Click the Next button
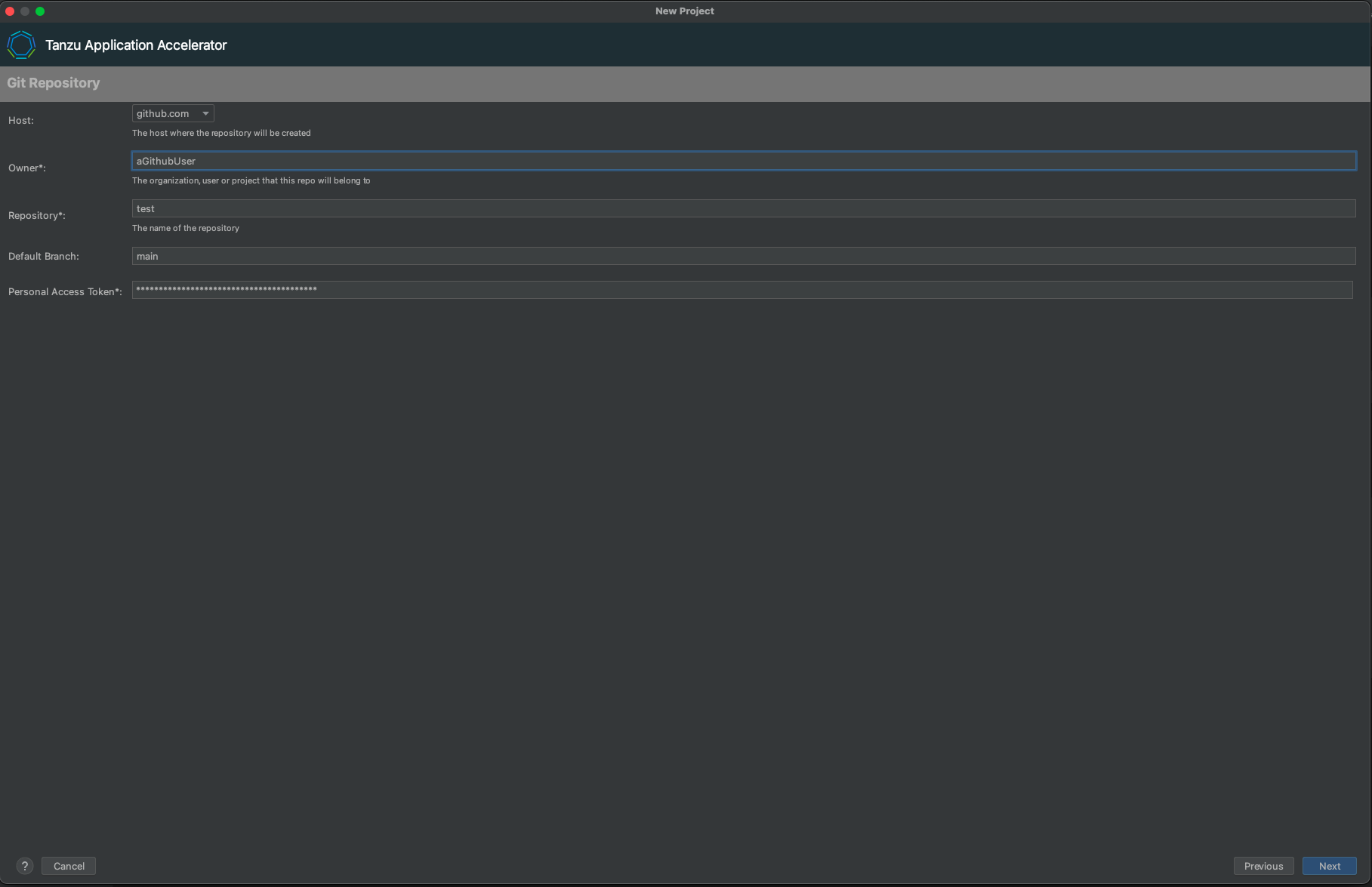Screen dimensions: 1372x887 (1330, 866)
